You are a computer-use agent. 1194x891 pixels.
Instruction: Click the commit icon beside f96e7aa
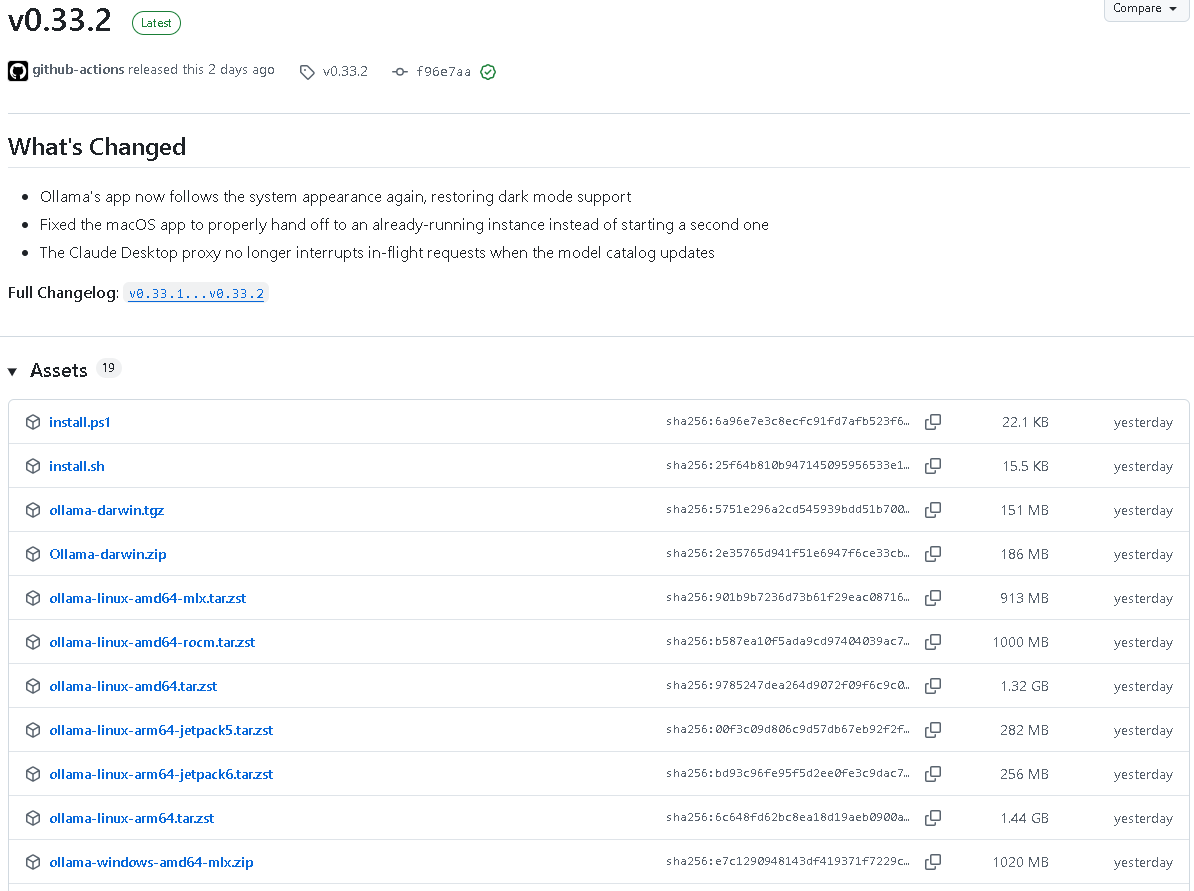[400, 72]
